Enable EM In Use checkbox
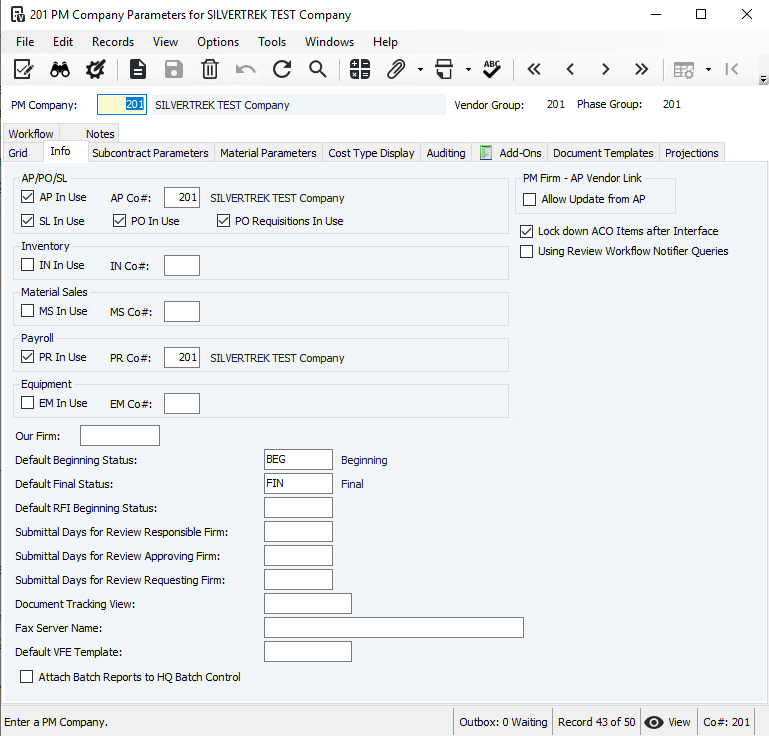The height and width of the screenshot is (736, 769). (27, 403)
